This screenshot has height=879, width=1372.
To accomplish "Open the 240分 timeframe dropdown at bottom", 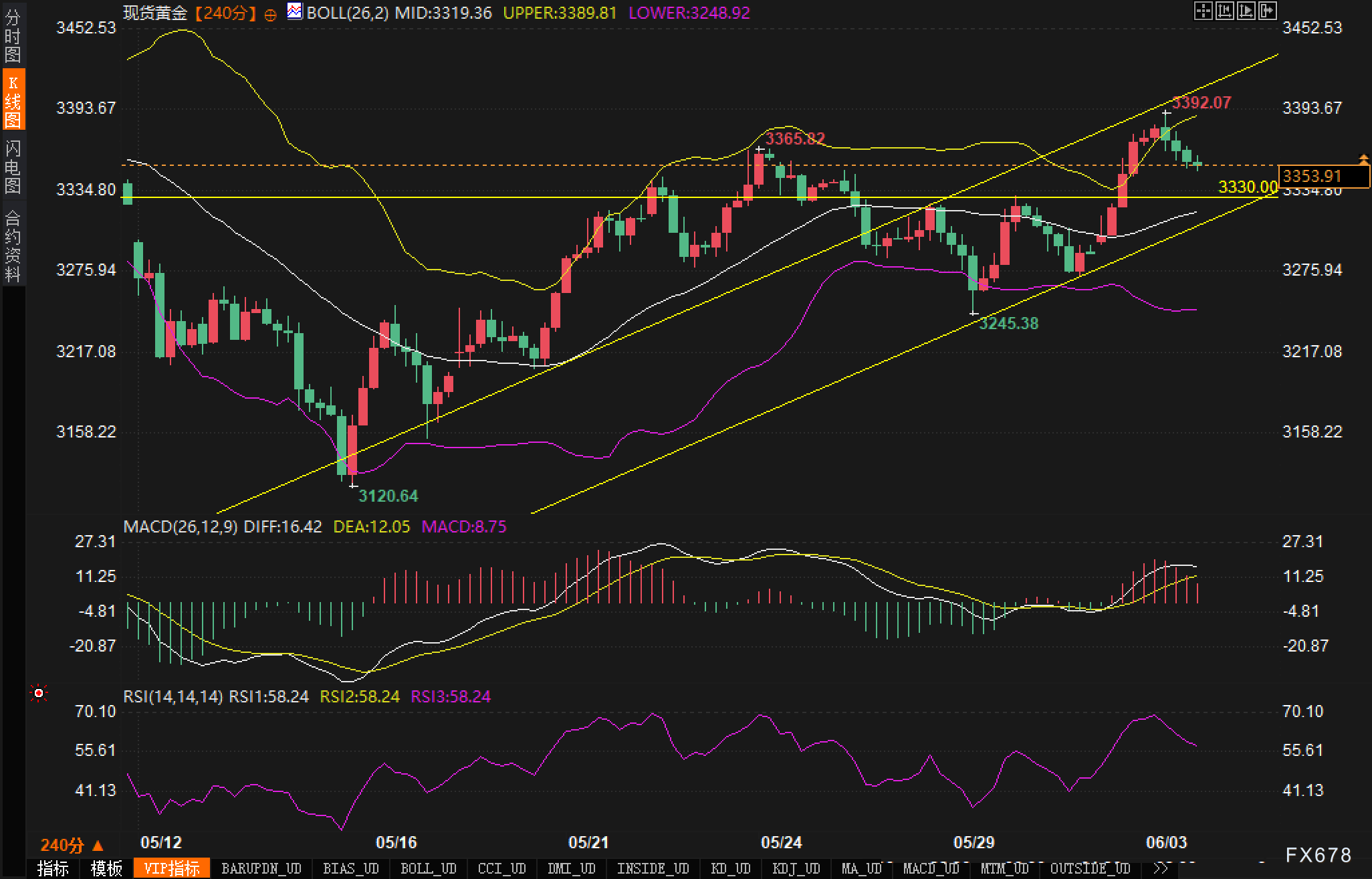I will [72, 846].
